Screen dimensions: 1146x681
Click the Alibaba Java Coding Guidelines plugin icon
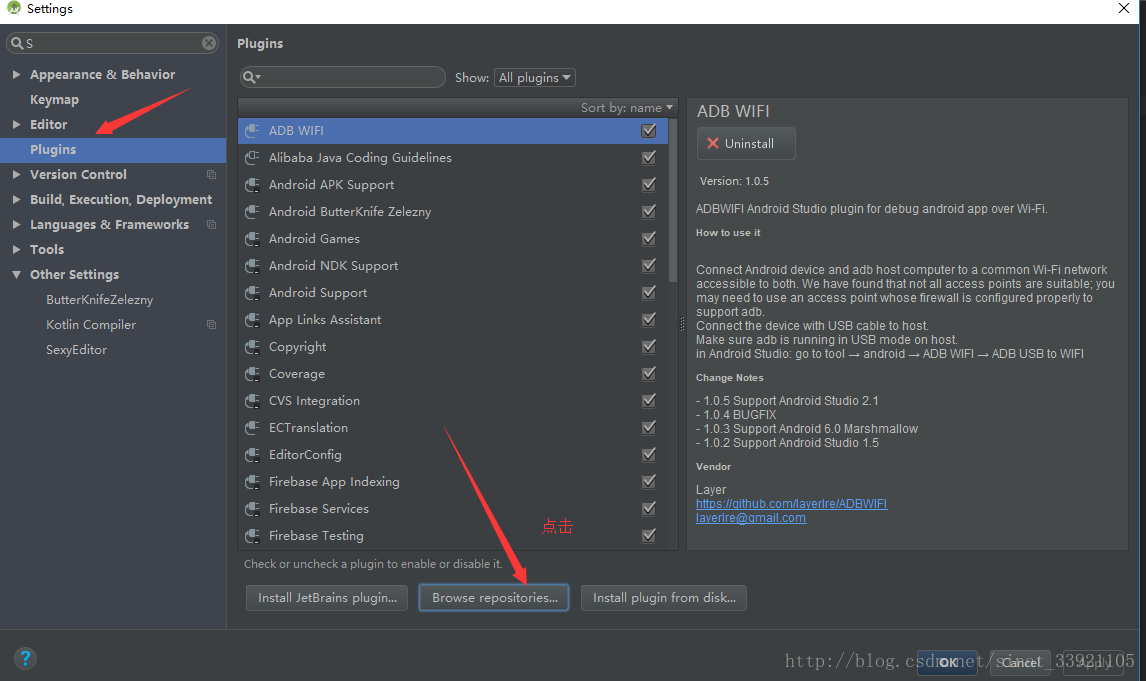[x=252, y=158]
